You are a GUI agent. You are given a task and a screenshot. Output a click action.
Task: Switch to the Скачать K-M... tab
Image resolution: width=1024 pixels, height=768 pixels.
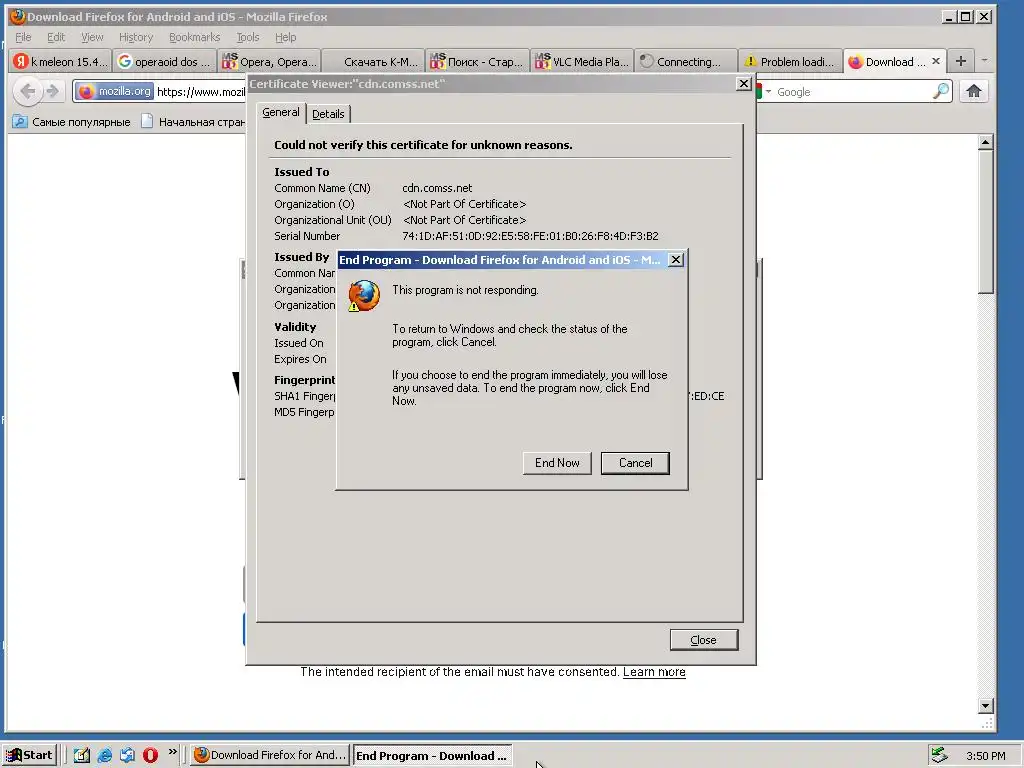373,61
